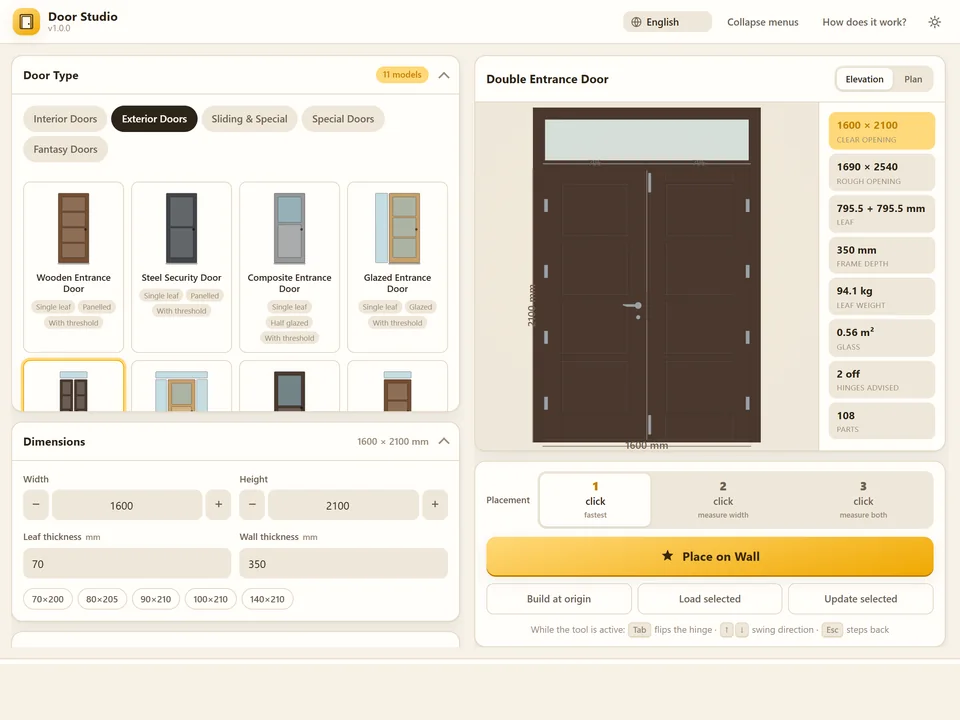Click Load selected button
The width and height of the screenshot is (960, 720).
(x=710, y=599)
